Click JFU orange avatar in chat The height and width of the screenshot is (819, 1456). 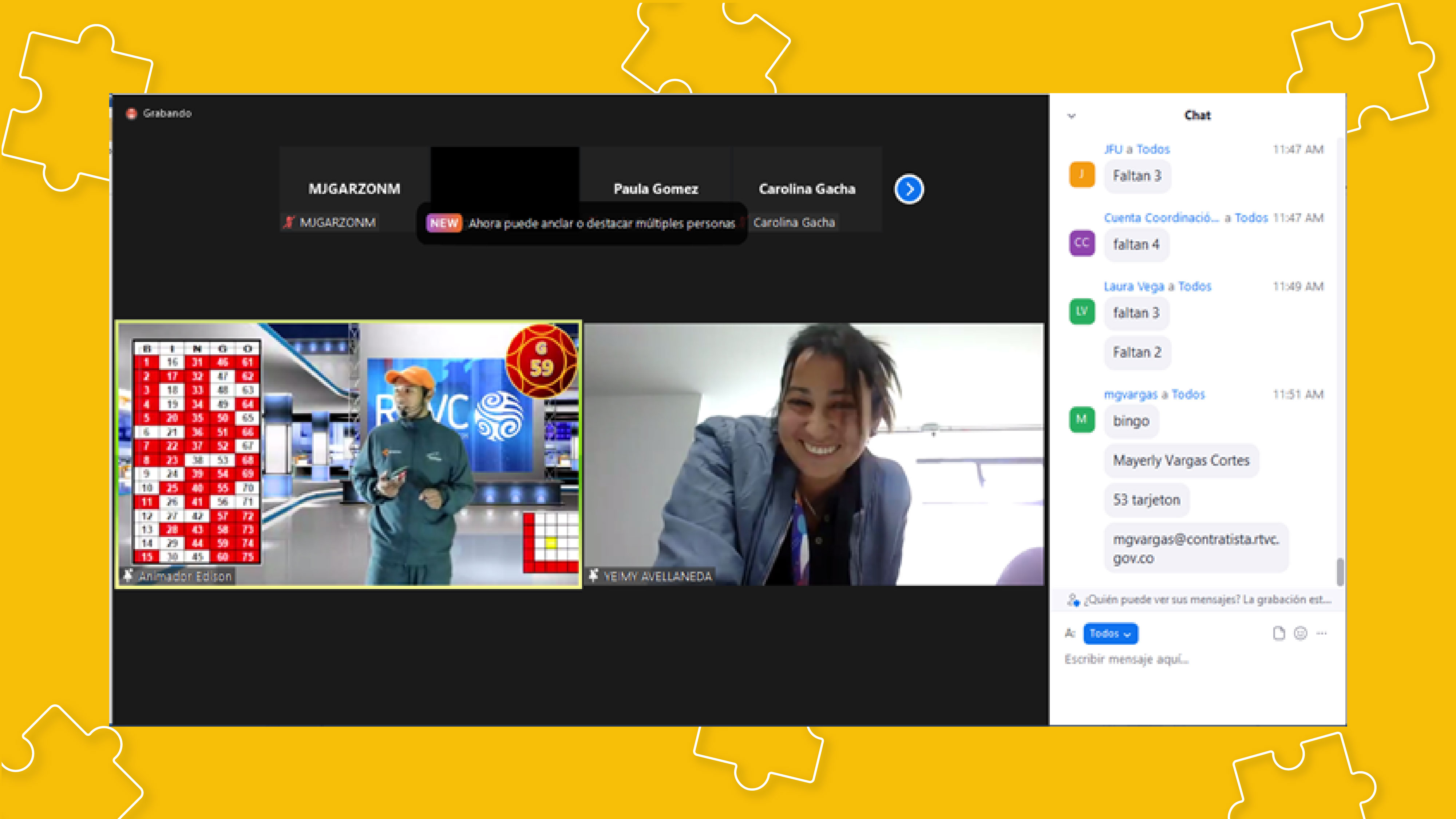(x=1082, y=175)
